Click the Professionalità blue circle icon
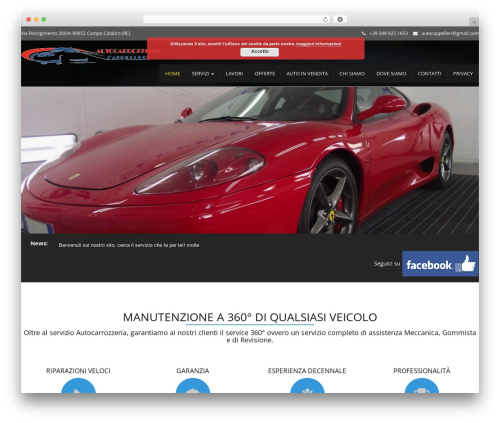 click(x=422, y=386)
